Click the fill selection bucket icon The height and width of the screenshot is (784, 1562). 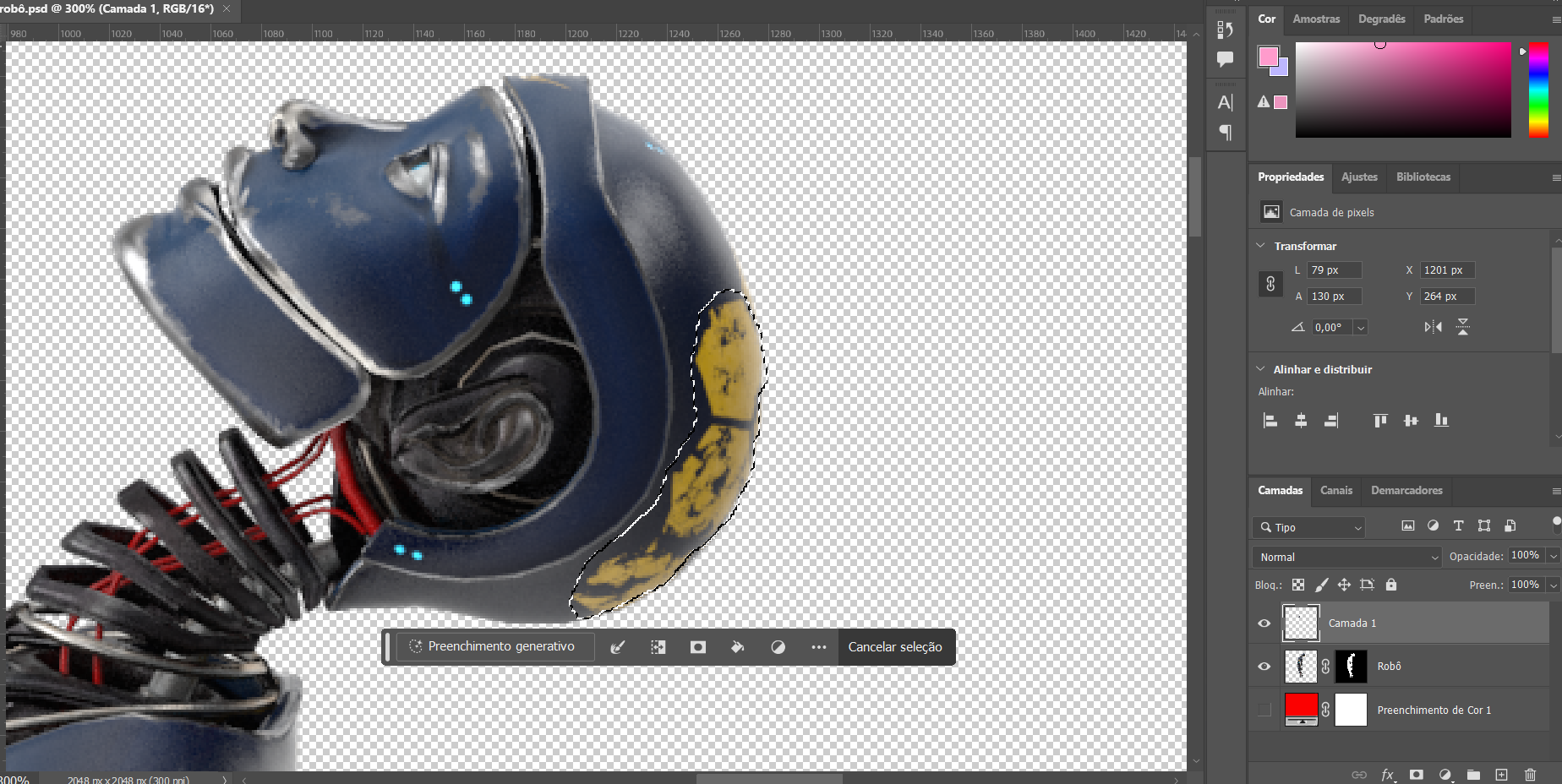(737, 647)
